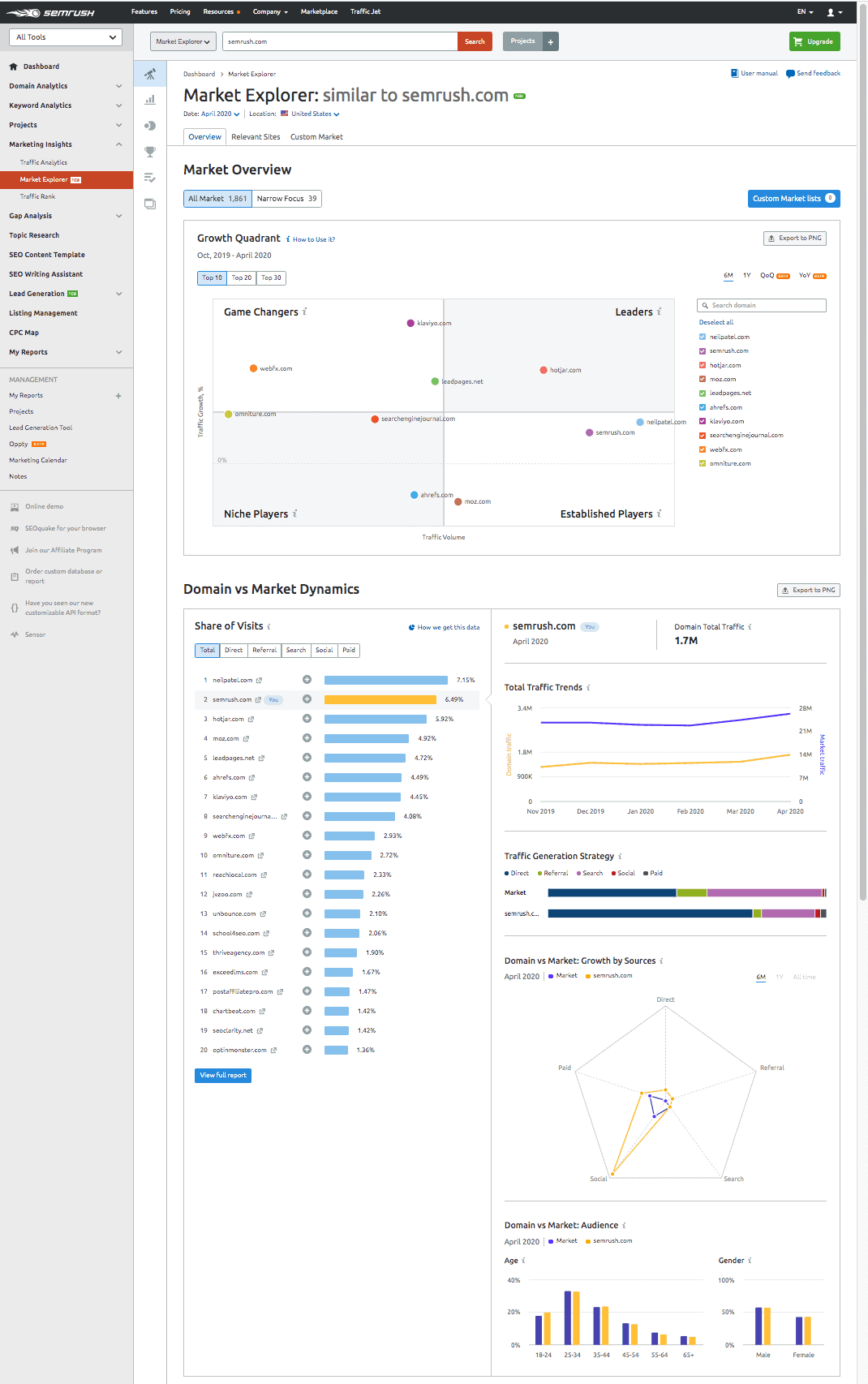The image size is (868, 1384).
Task: Click the info icon next to Game Changers
Action: click(305, 312)
